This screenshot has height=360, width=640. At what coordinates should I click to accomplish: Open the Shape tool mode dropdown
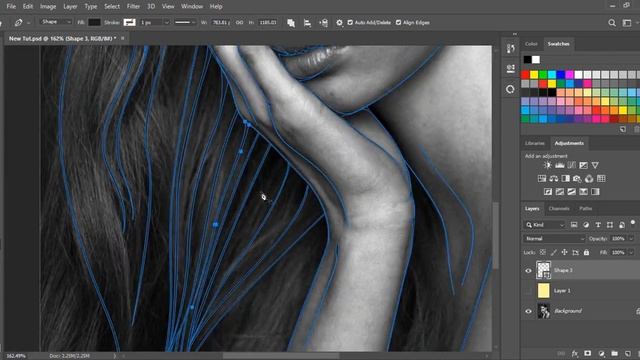click(56, 22)
